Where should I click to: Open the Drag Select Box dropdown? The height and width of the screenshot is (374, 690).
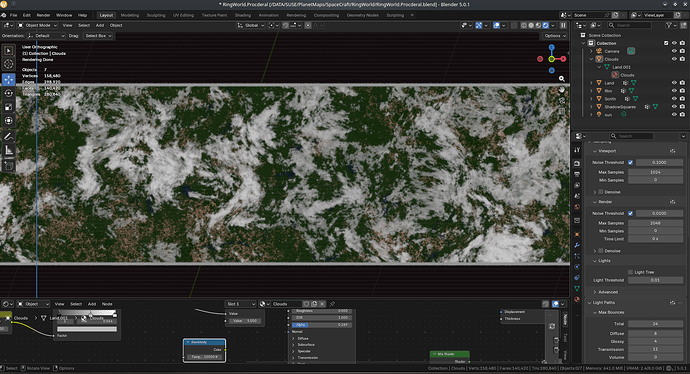98,36
